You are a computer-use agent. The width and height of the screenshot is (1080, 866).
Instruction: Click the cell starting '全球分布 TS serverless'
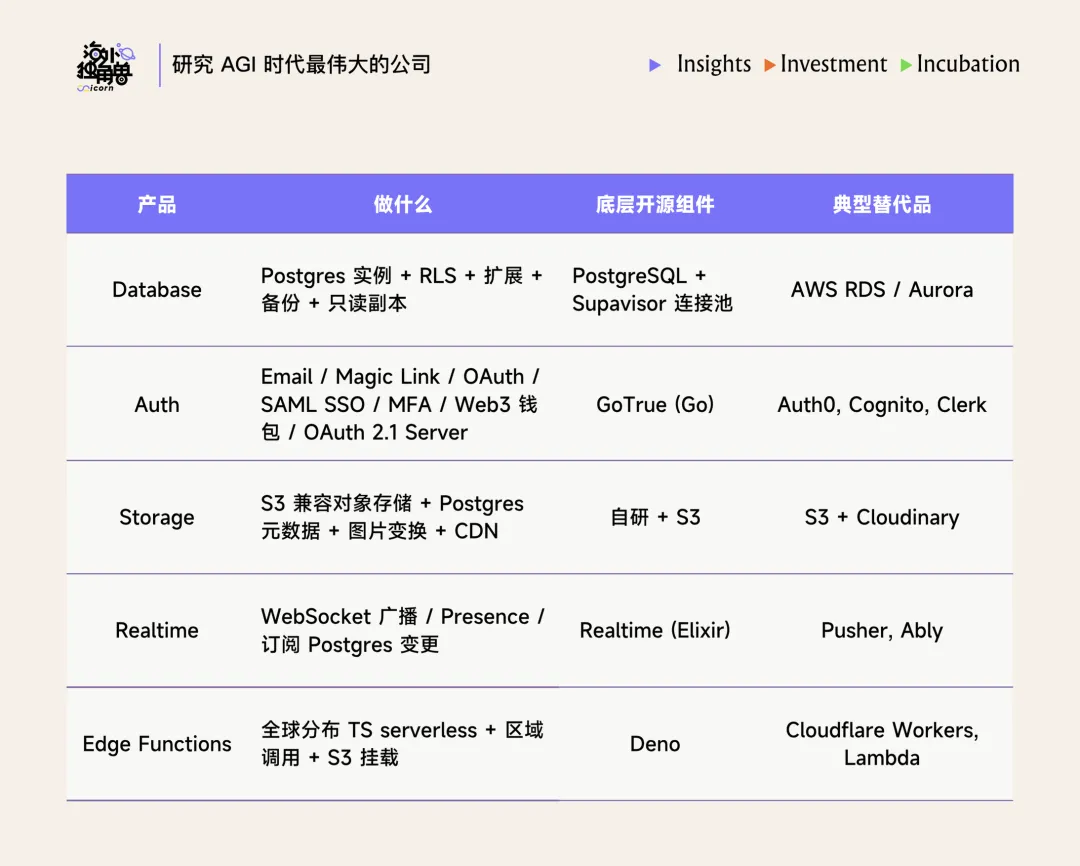402,744
